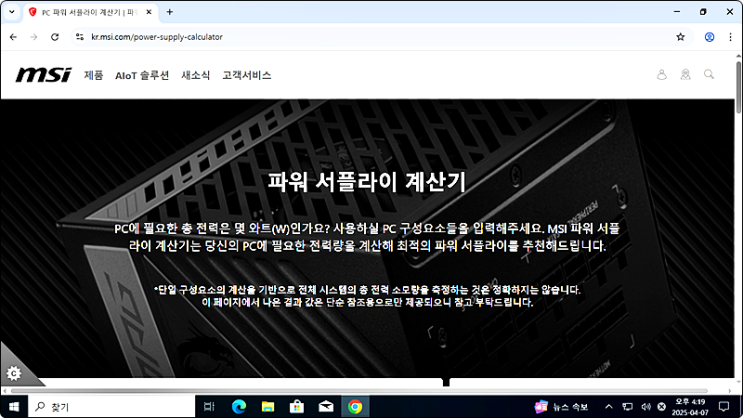The image size is (743, 418).
Task: Launch Microsoft Edge from taskbar
Action: [238, 407]
